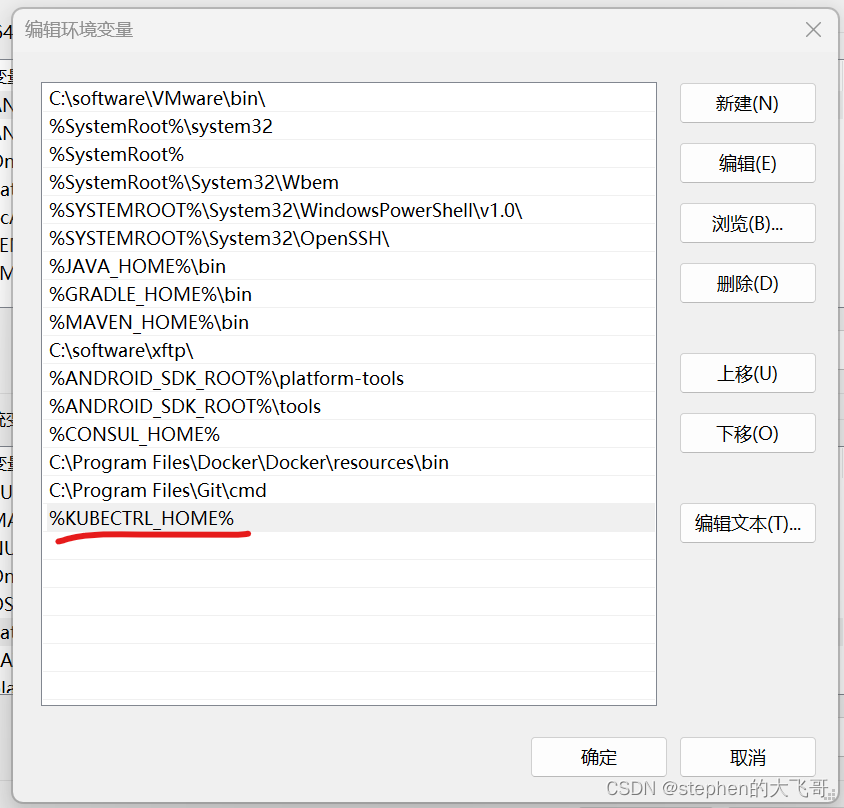Image resolution: width=844 pixels, height=808 pixels.
Task: Close the 编辑环境变量 dialog
Action: [x=813, y=29]
